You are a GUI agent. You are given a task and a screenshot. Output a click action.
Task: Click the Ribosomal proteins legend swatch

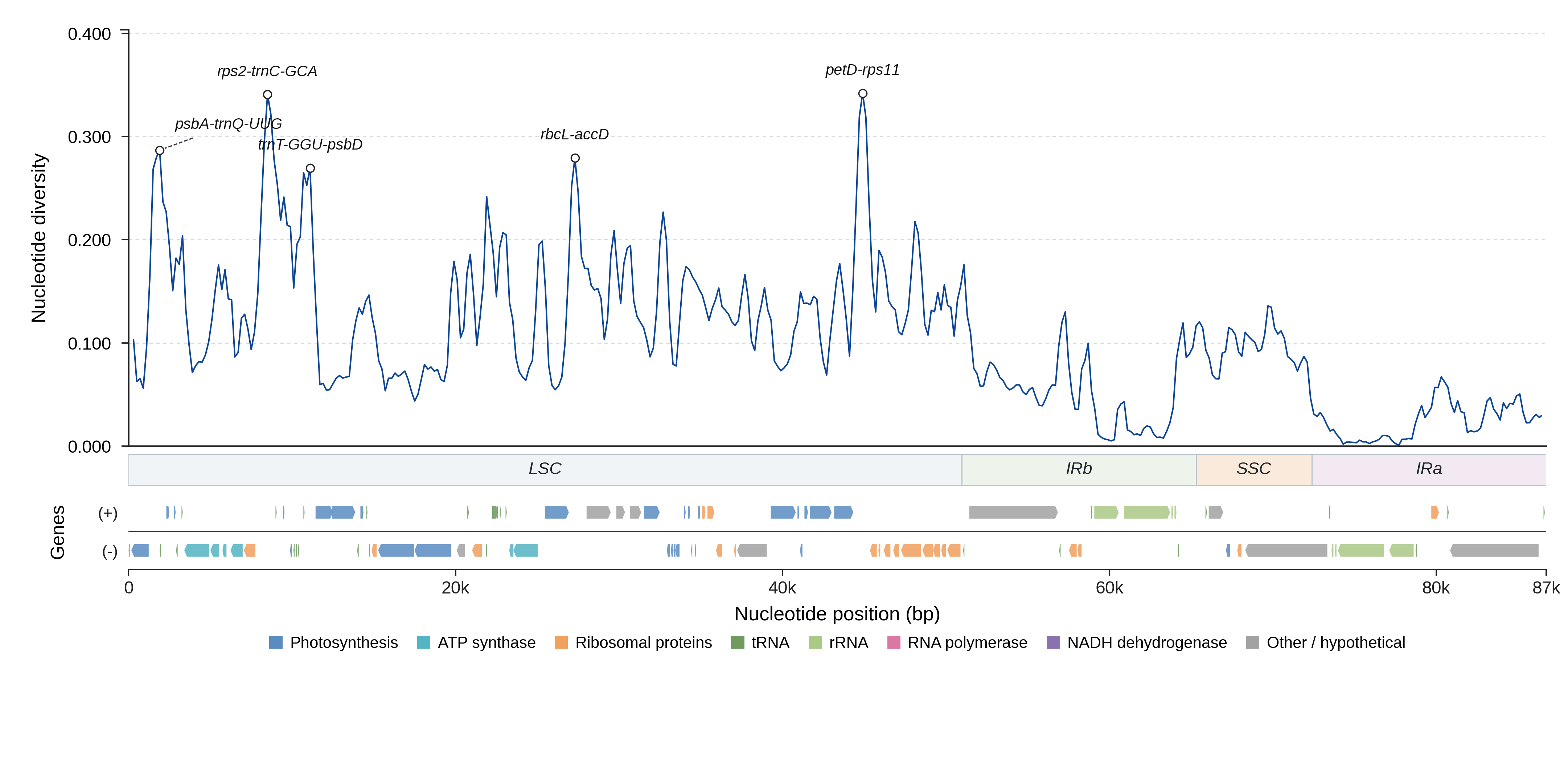561,642
